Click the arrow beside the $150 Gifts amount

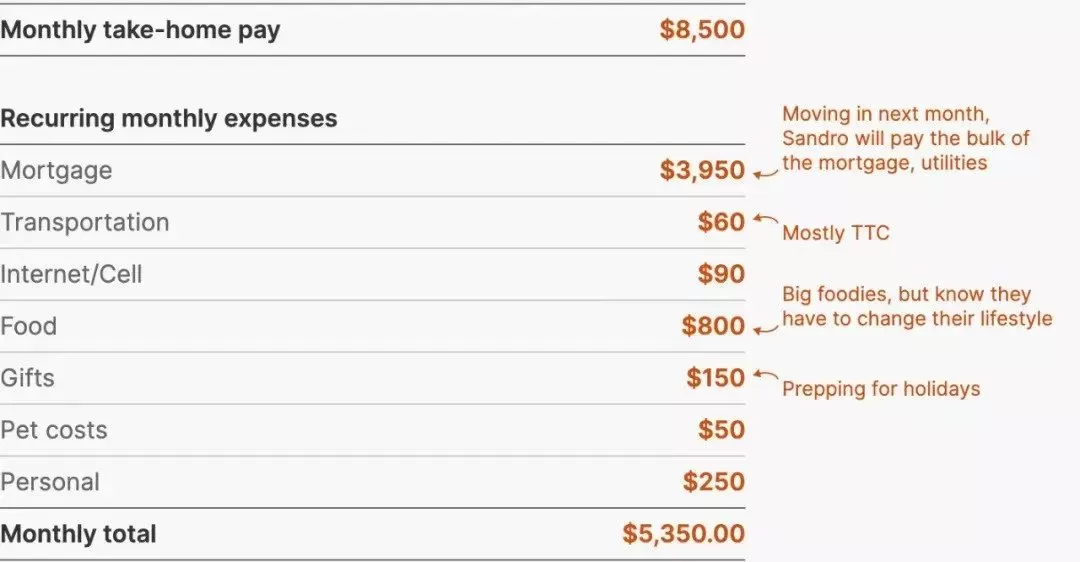(765, 375)
